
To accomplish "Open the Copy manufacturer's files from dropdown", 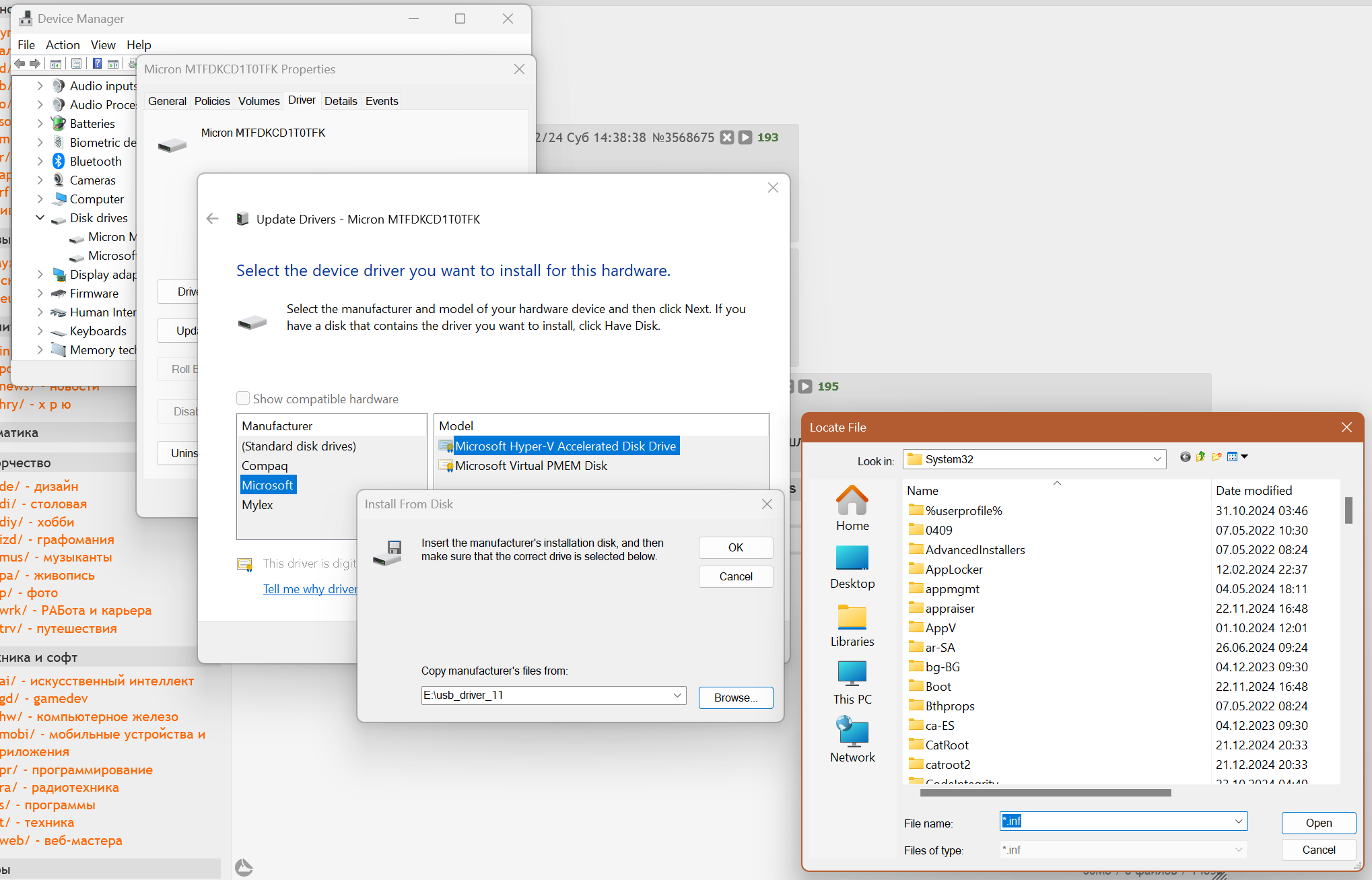I will click(677, 696).
